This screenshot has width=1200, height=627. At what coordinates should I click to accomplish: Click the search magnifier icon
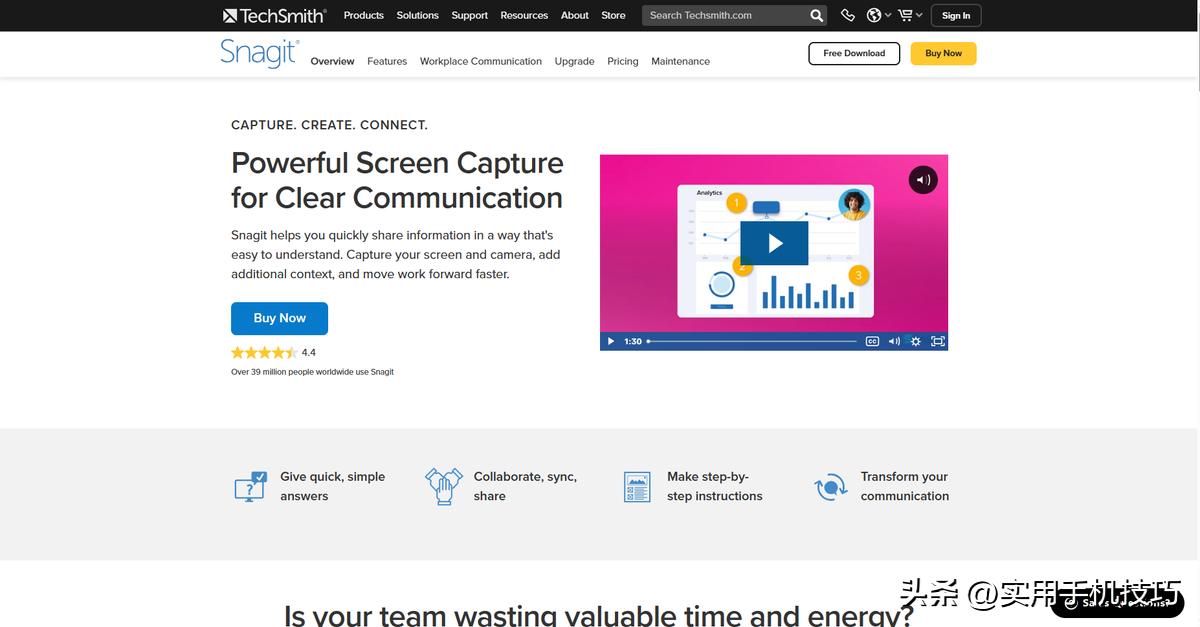point(817,15)
